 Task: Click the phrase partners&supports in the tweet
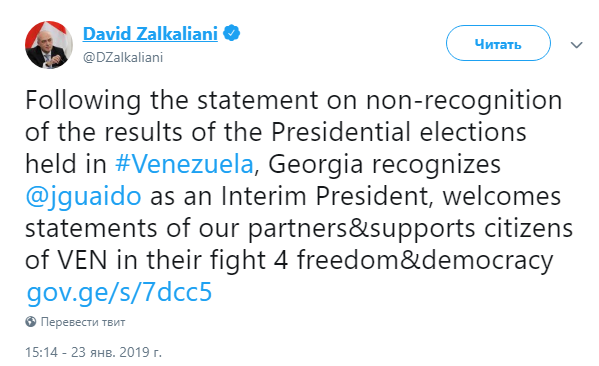click(x=362, y=229)
